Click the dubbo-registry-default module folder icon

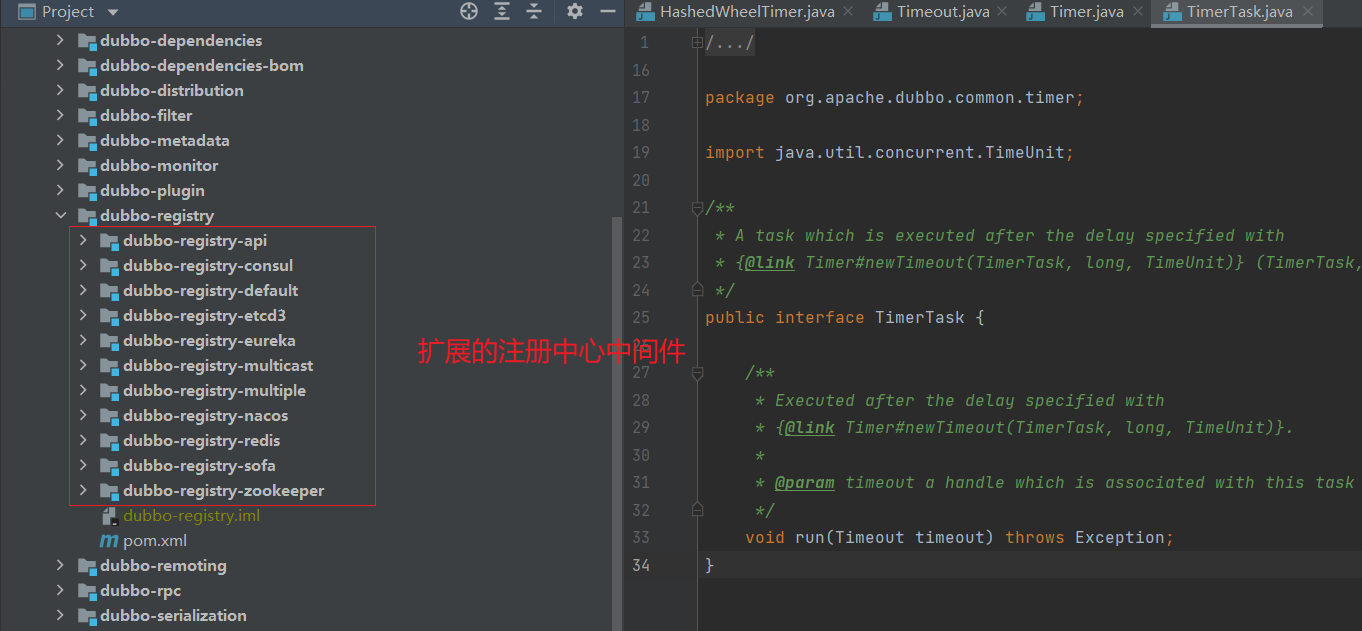point(109,291)
